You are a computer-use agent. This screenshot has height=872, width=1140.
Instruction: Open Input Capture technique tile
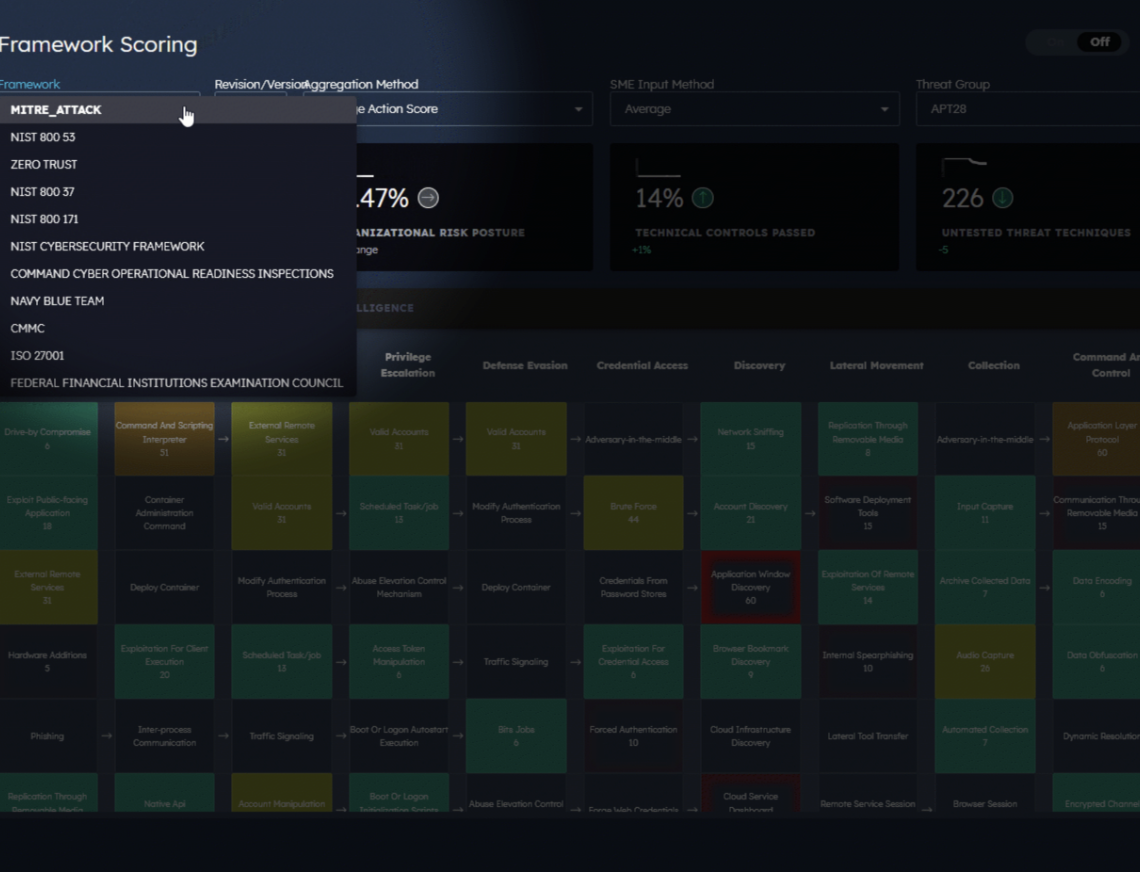tap(984, 513)
